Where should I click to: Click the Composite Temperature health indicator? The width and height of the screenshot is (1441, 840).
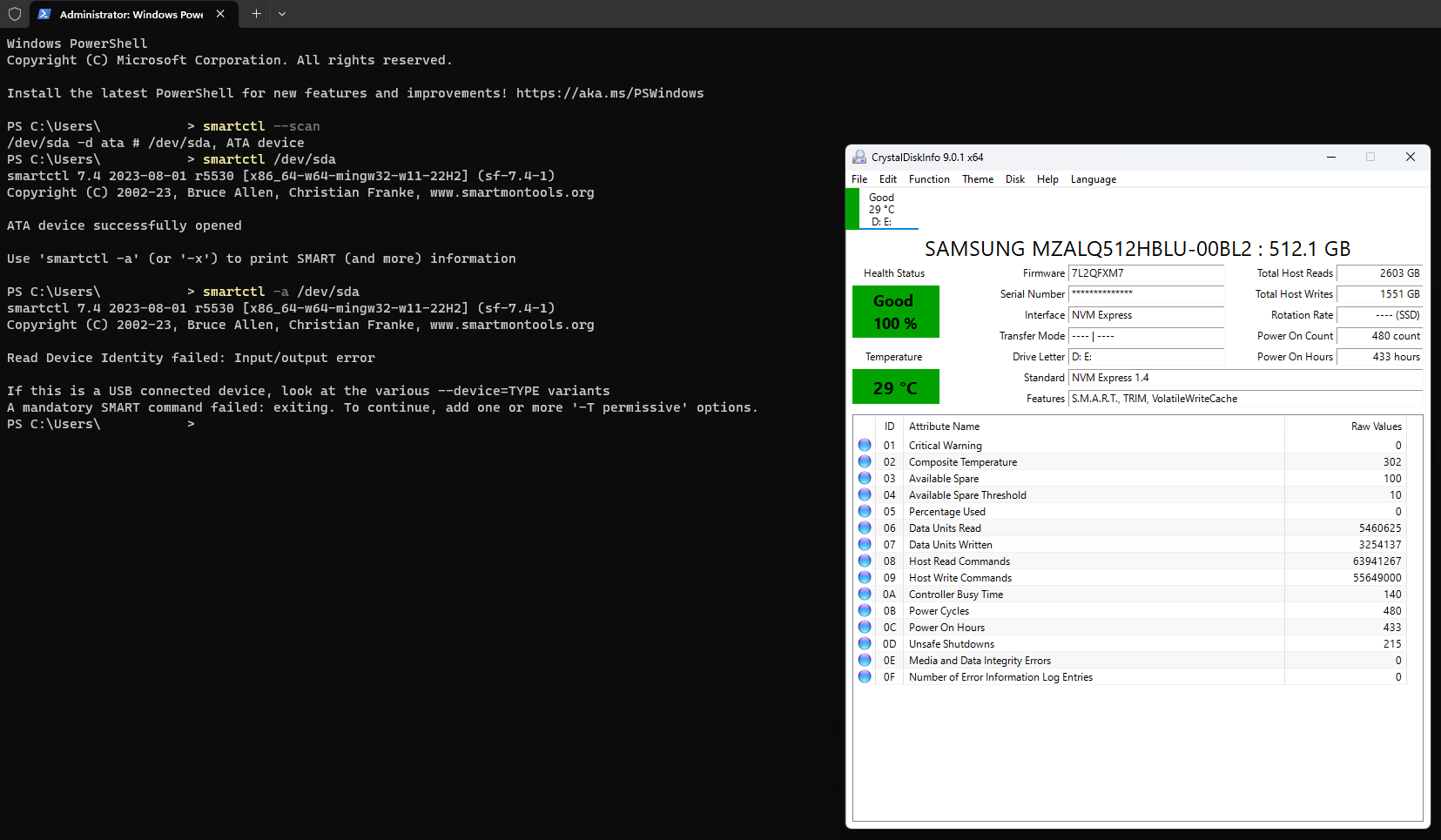click(x=864, y=461)
